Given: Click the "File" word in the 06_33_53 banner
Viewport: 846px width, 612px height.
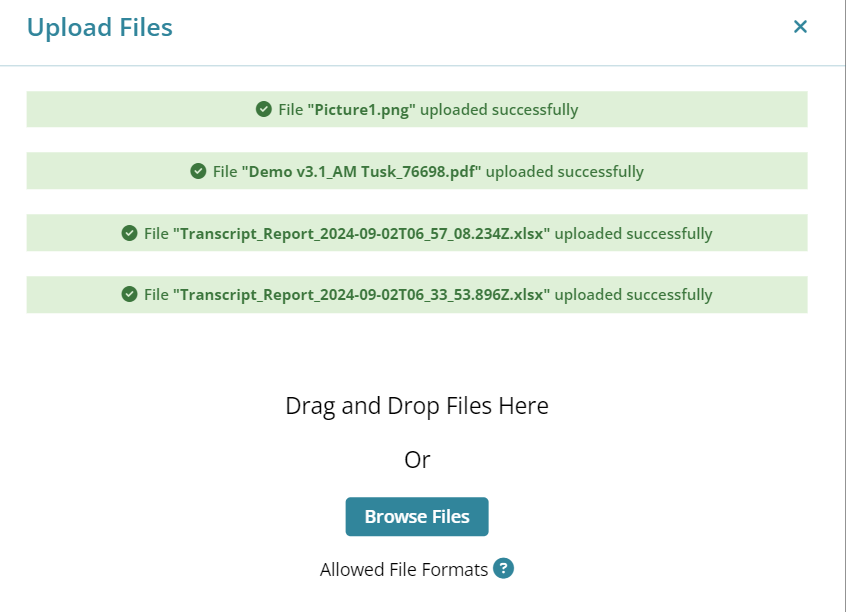Looking at the screenshot, I should [156, 295].
